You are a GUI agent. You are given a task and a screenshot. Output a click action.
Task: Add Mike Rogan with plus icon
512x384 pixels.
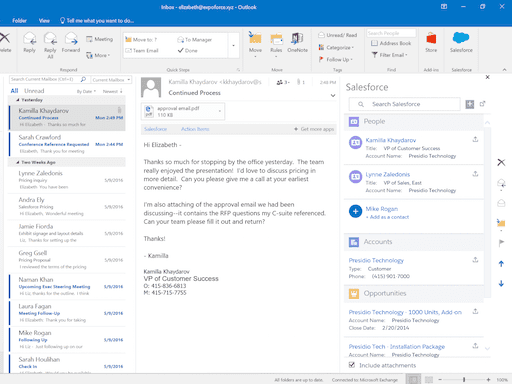click(355, 211)
